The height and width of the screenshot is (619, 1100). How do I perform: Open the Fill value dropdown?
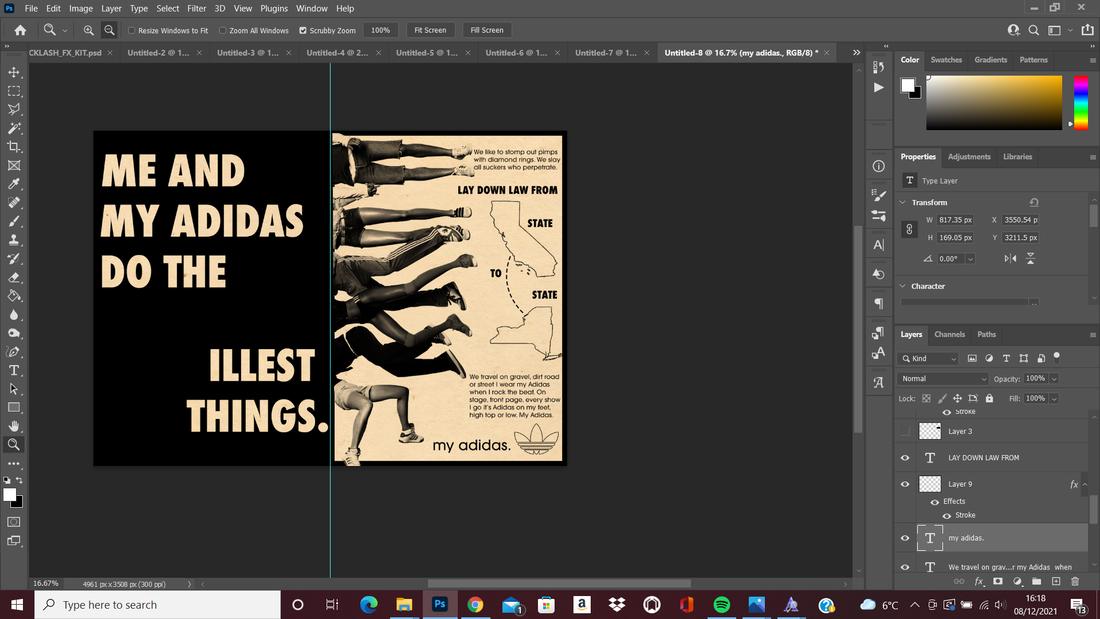(1054, 398)
